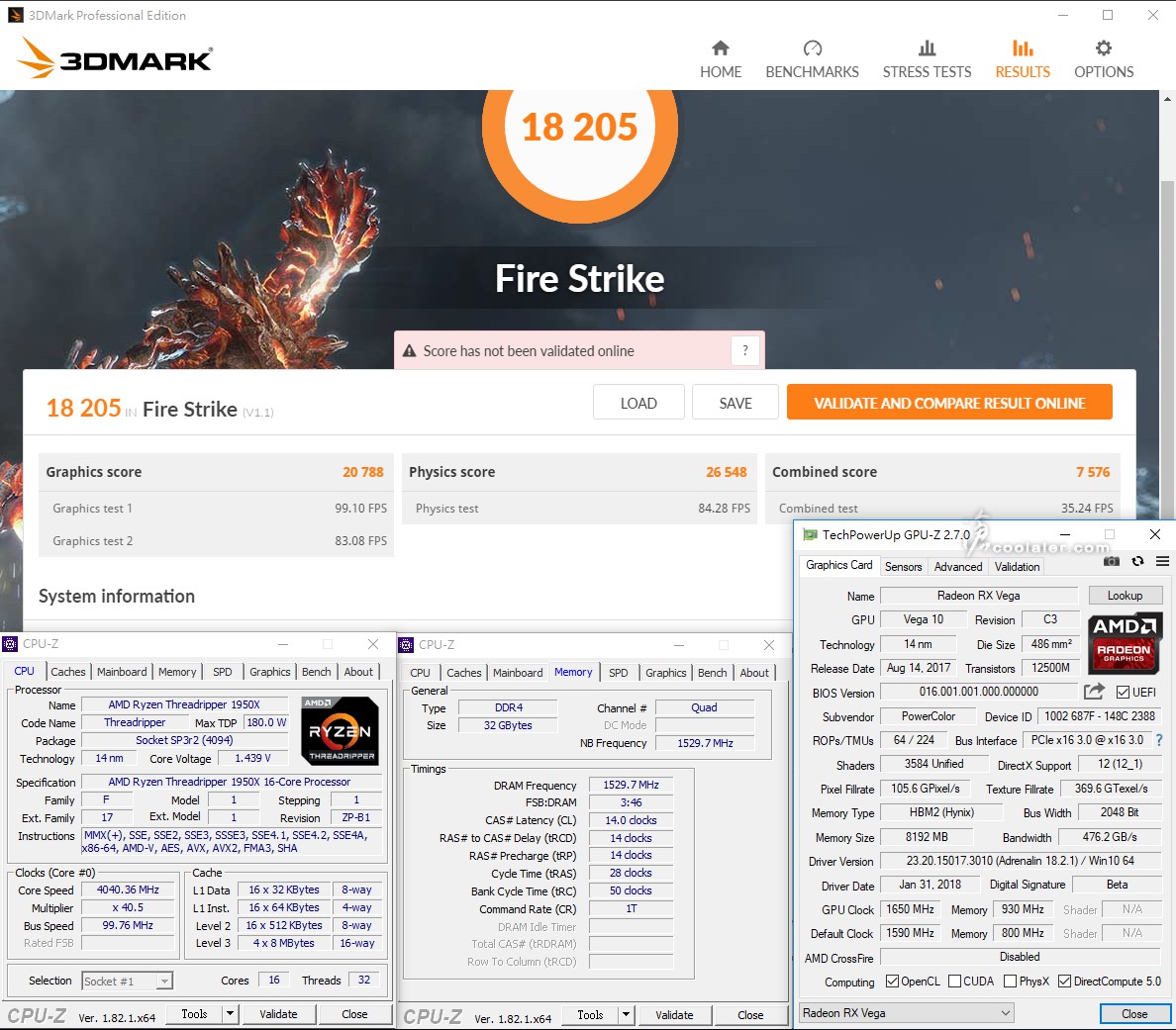Open the GPU-Z Advanced tab

click(x=958, y=567)
